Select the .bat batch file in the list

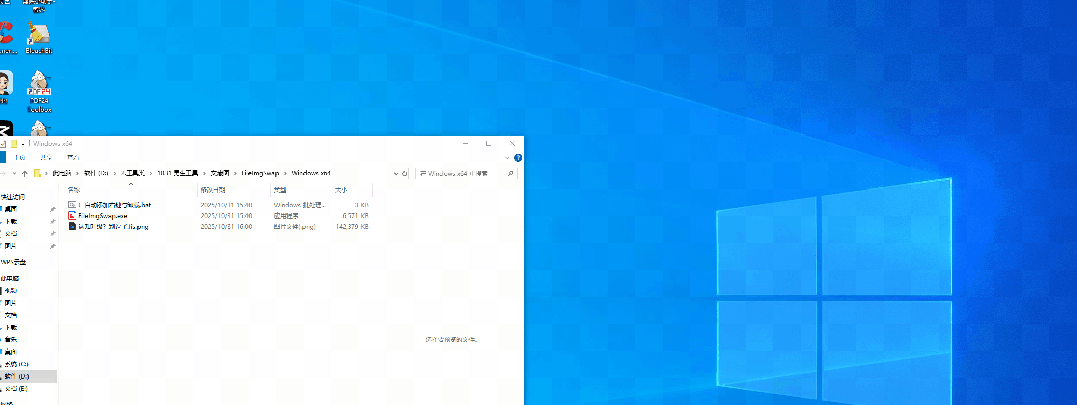(x=113, y=204)
